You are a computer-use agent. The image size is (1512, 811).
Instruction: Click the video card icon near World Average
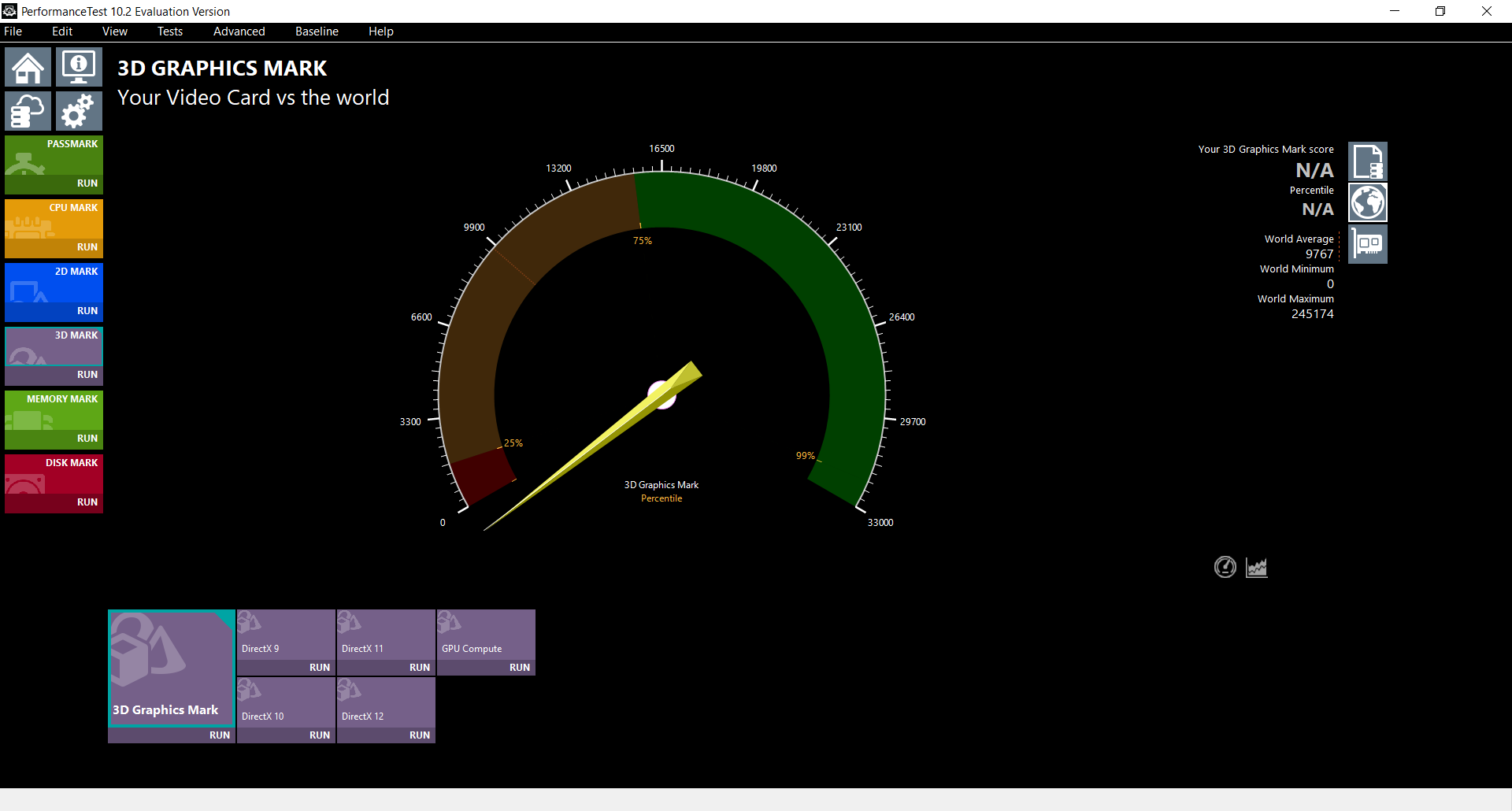coord(1368,245)
